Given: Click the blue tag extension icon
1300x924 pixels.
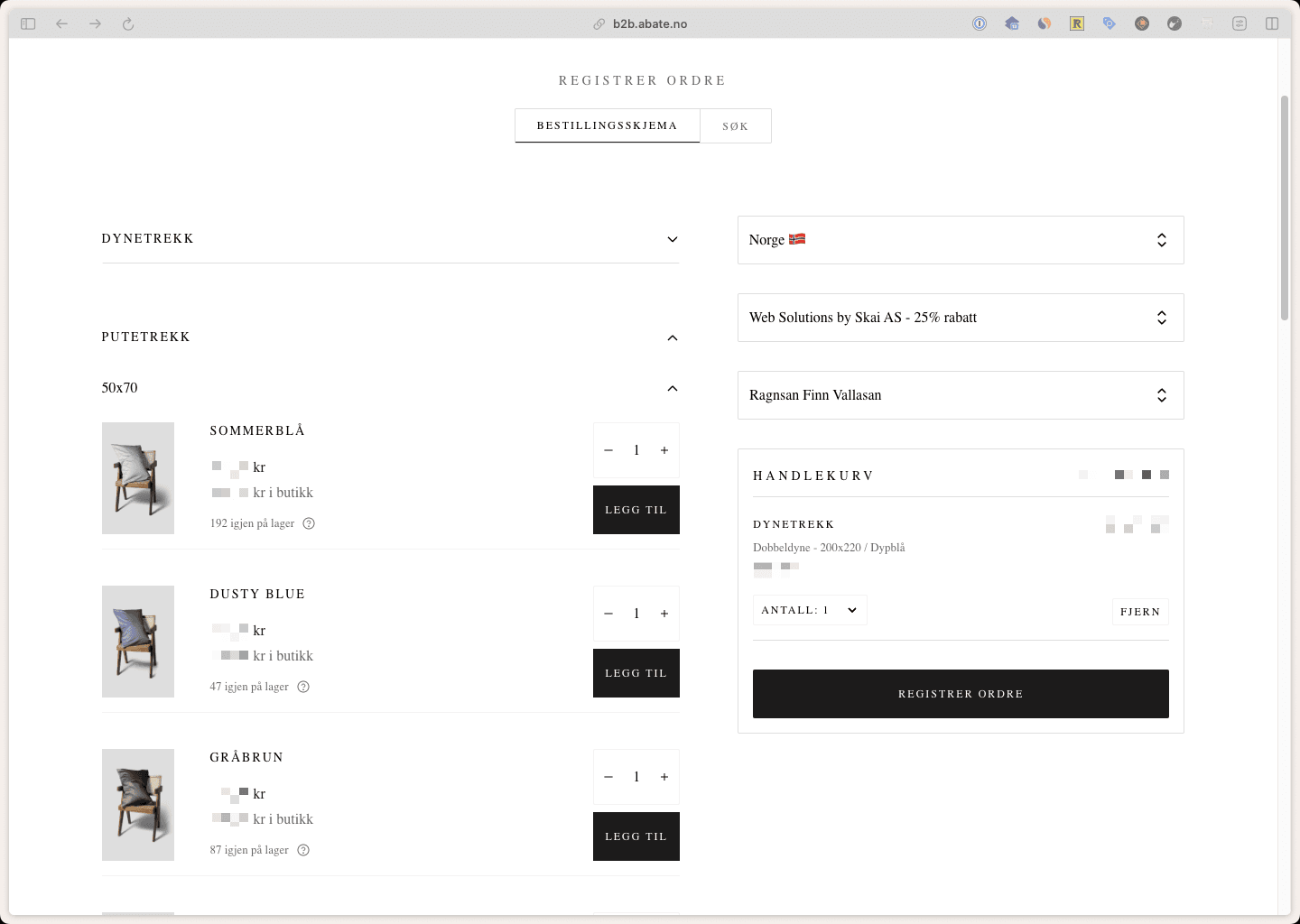Looking at the screenshot, I should [x=1110, y=23].
